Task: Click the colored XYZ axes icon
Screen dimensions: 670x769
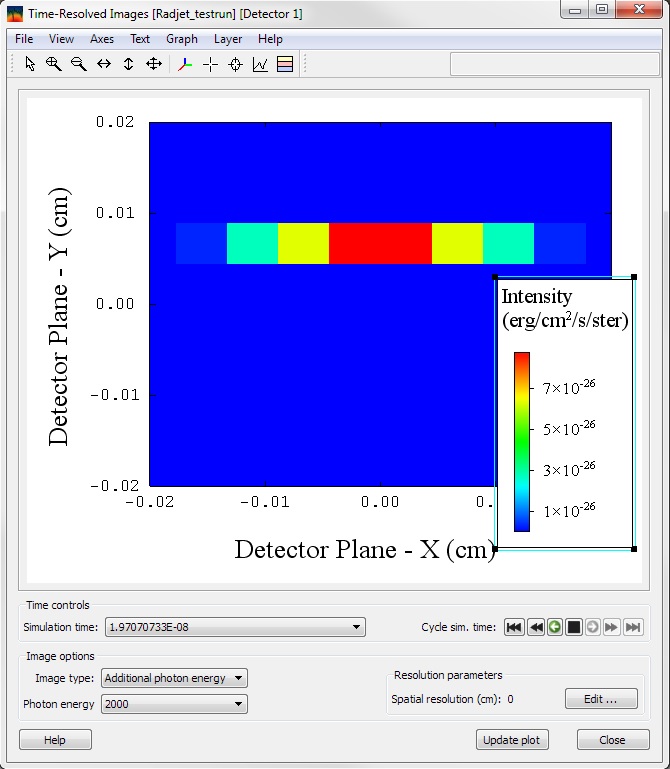Action: [185, 64]
